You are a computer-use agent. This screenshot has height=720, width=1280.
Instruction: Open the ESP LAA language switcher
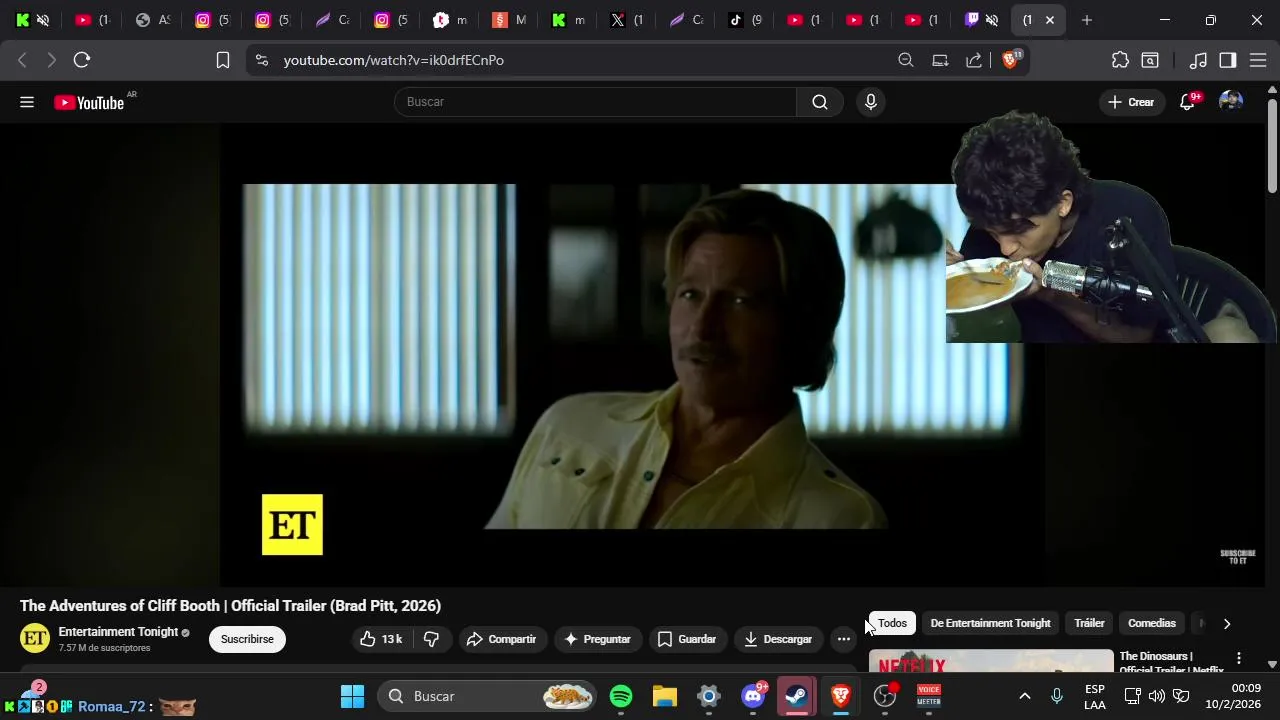pos(1095,697)
